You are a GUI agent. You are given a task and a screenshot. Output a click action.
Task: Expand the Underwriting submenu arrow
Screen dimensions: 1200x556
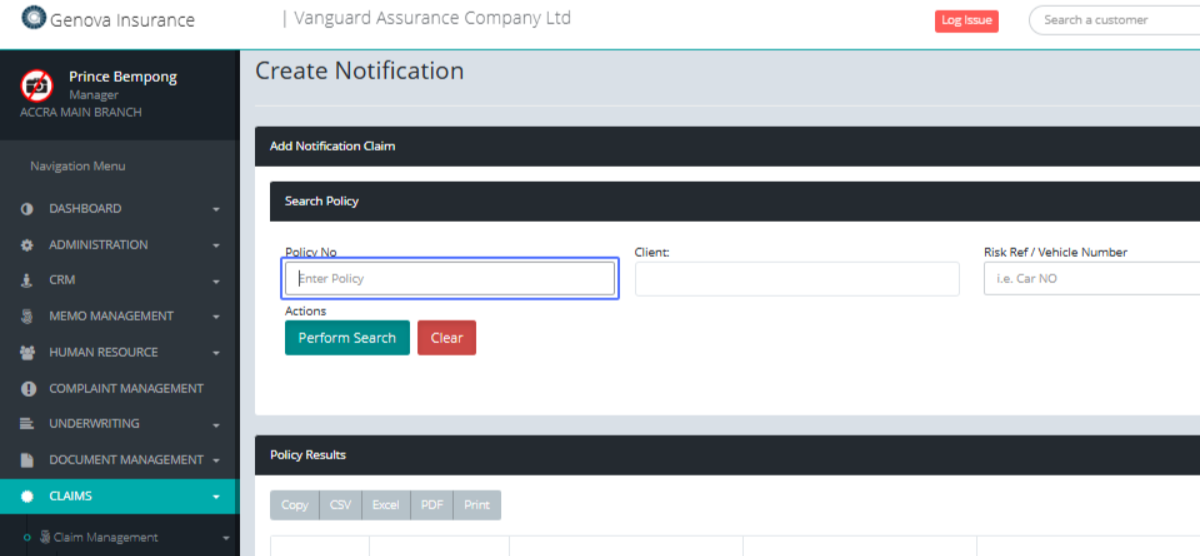tap(216, 425)
